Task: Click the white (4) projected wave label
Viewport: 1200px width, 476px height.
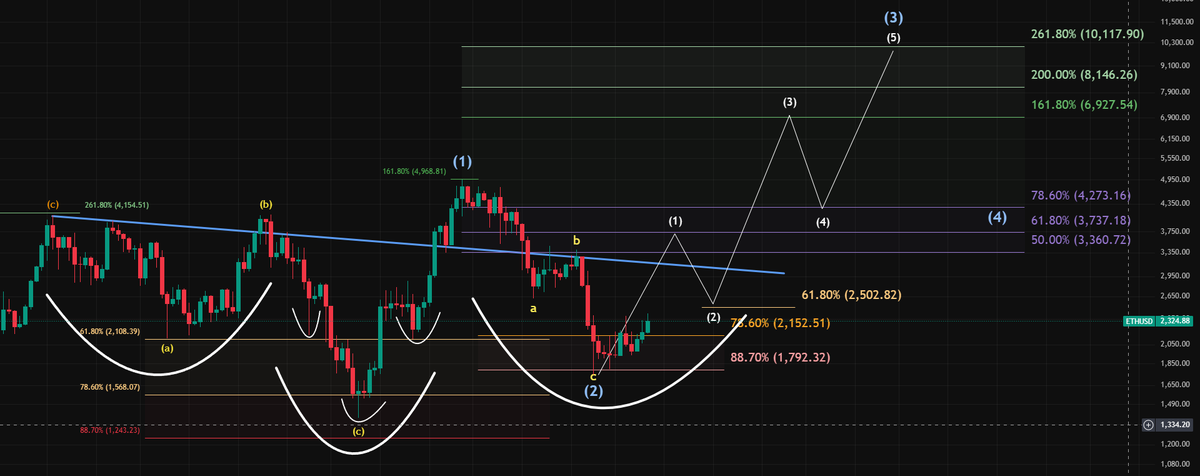Action: coord(822,222)
